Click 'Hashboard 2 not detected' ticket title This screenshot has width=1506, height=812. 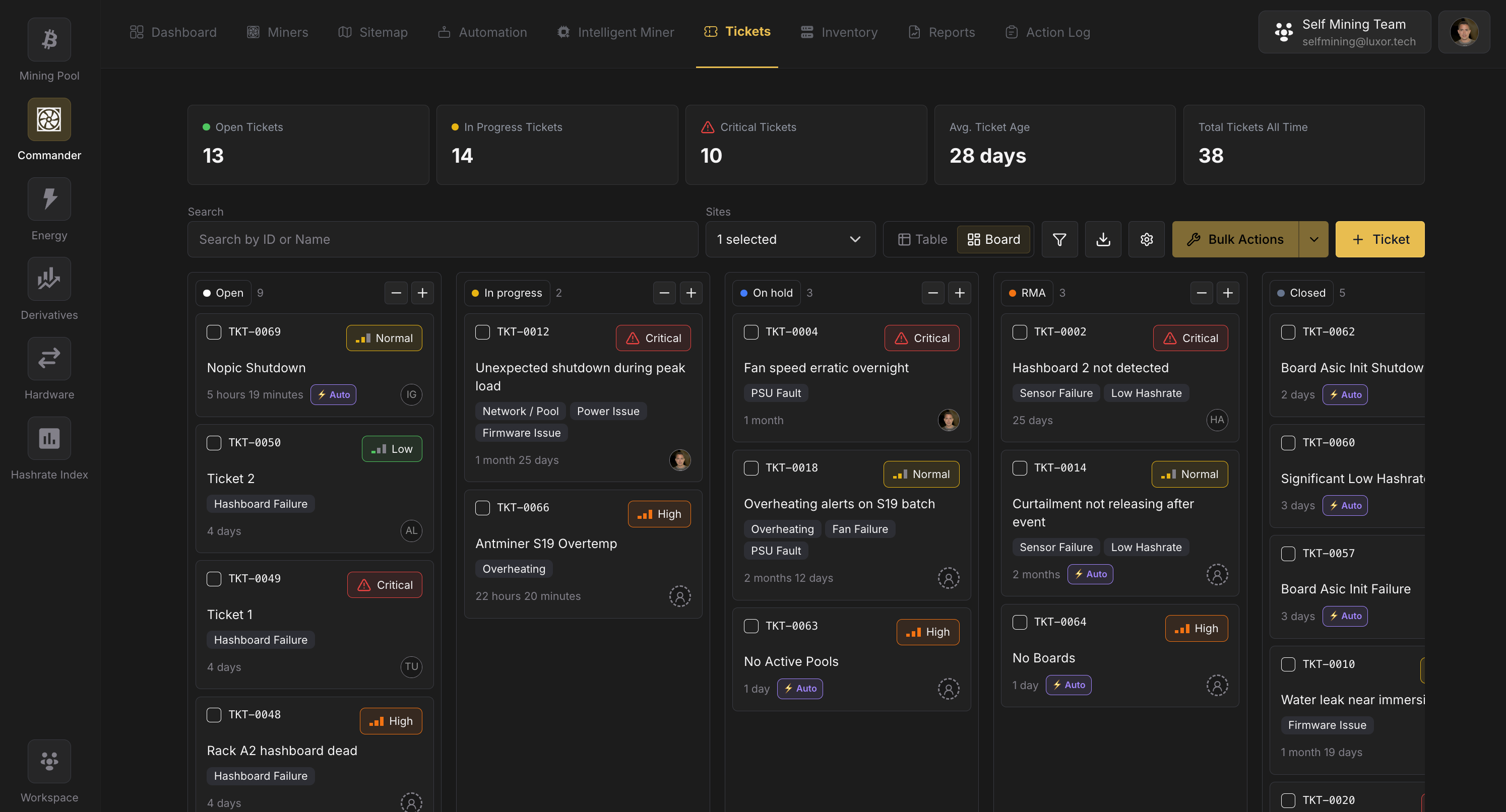click(x=1090, y=368)
